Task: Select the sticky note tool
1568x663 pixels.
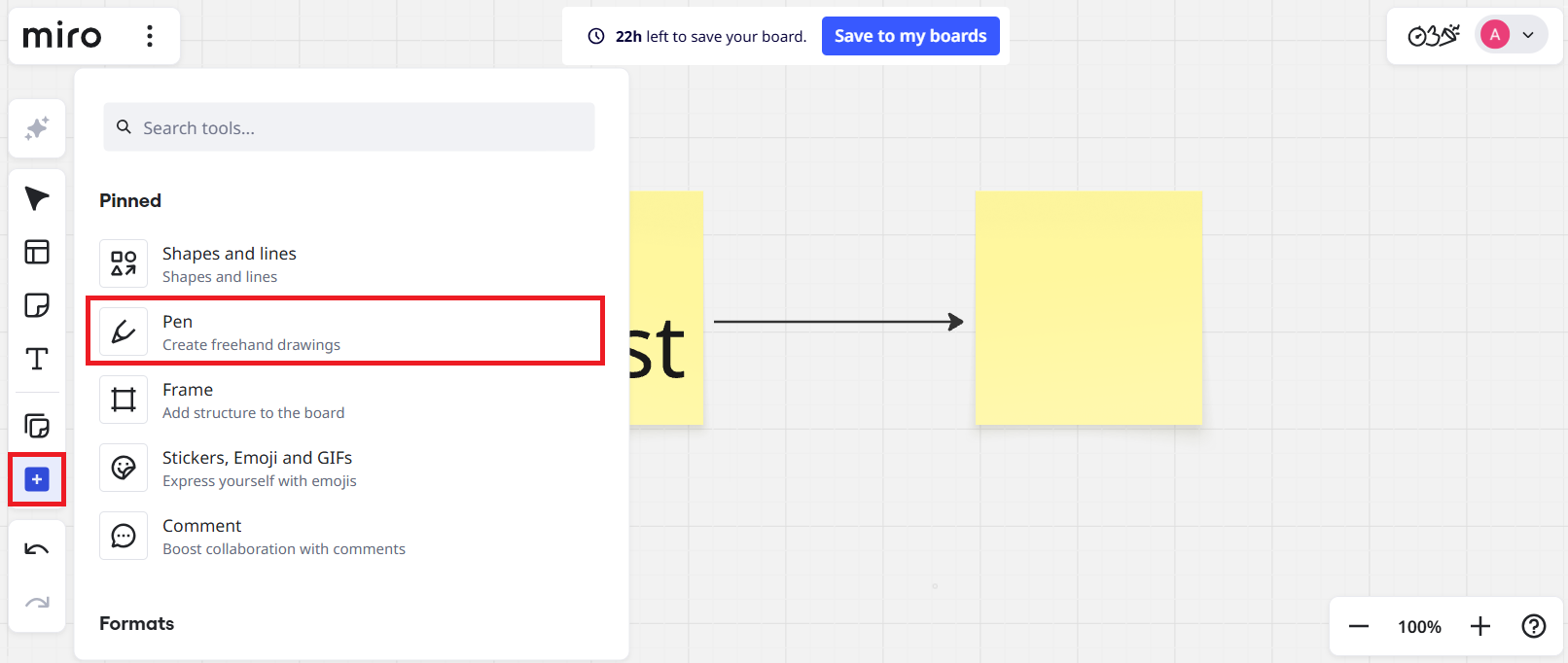Action: coord(36,305)
